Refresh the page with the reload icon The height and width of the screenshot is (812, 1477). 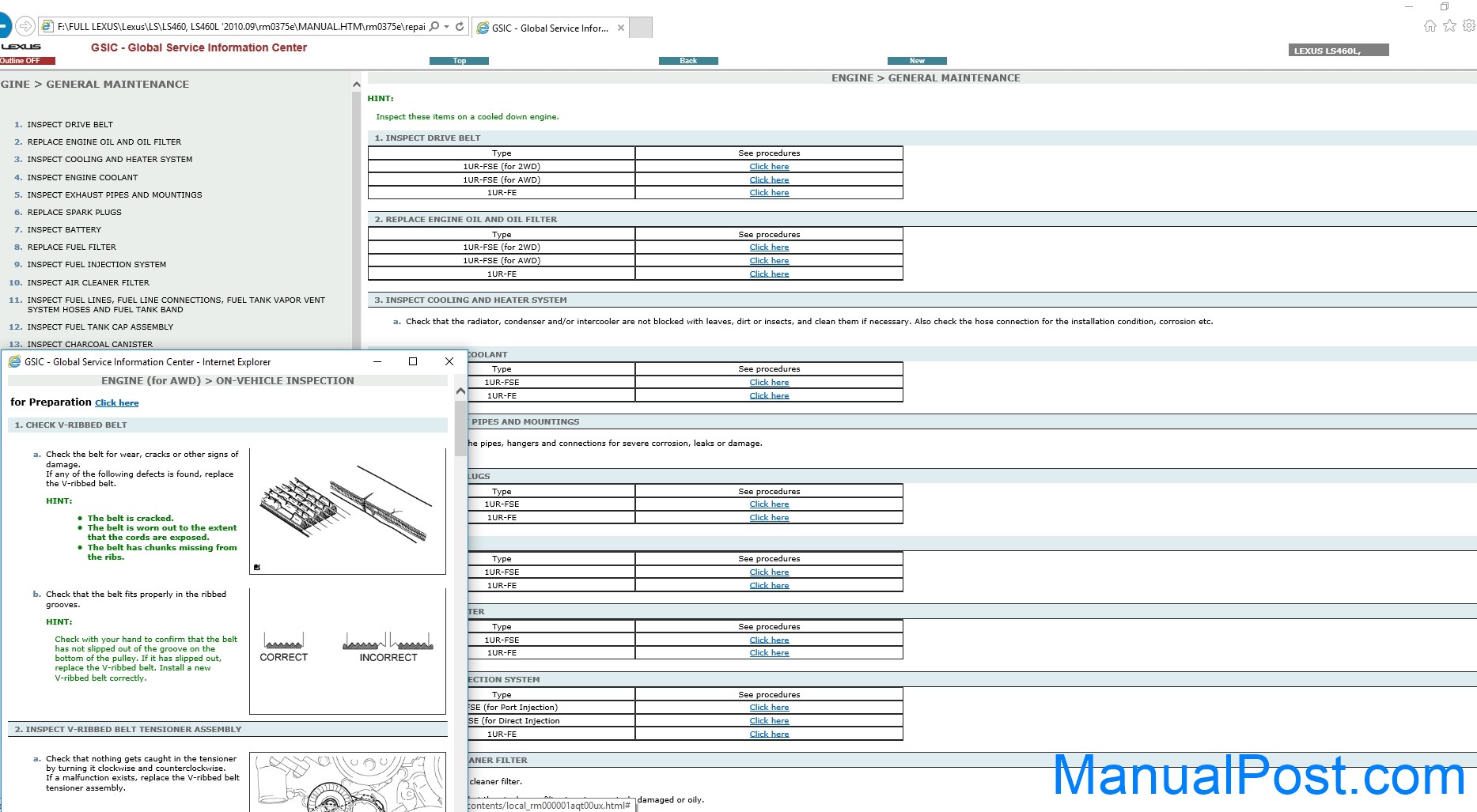460,26
